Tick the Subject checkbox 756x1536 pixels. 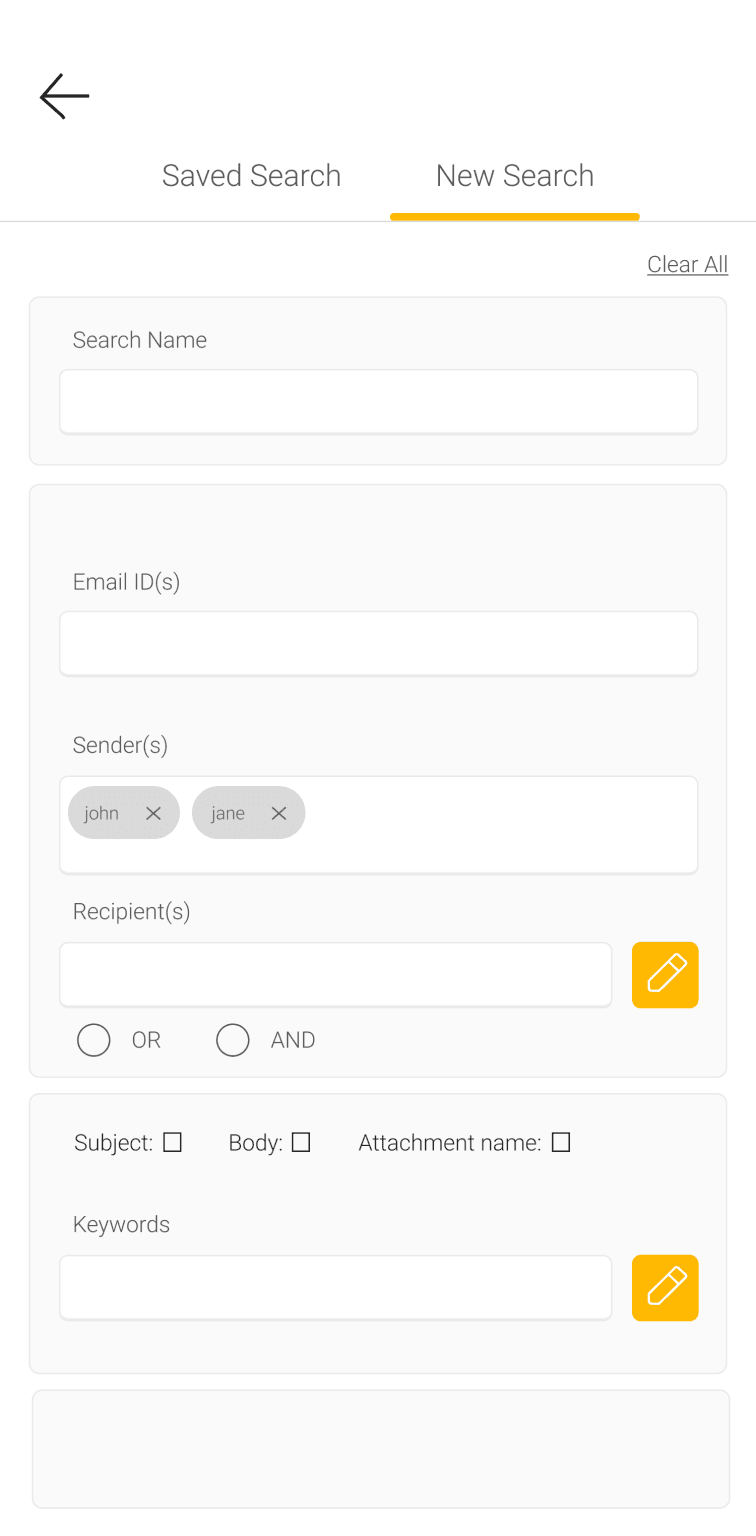pyautogui.click(x=173, y=1142)
